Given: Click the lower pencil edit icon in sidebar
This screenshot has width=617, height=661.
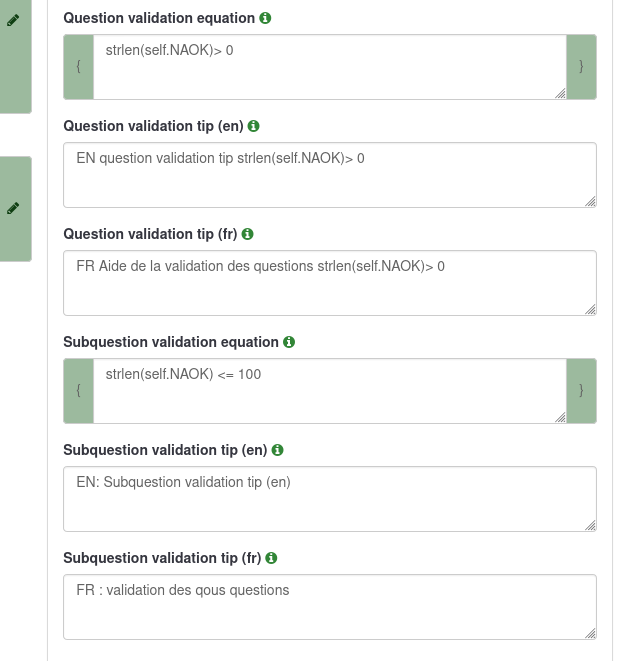Looking at the screenshot, I should pyautogui.click(x=13, y=208).
